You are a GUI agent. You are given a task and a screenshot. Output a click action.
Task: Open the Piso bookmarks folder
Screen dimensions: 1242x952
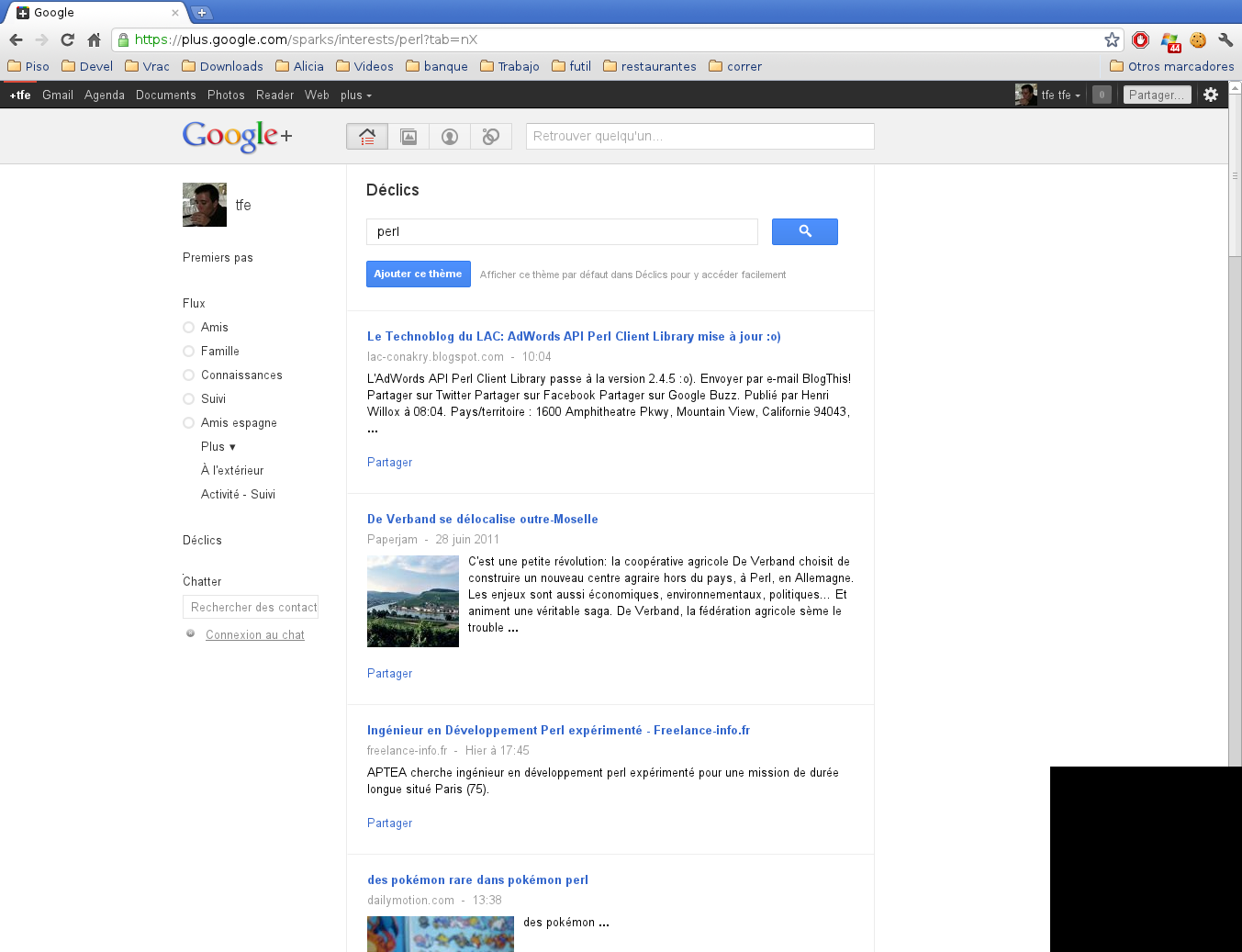click(x=28, y=66)
